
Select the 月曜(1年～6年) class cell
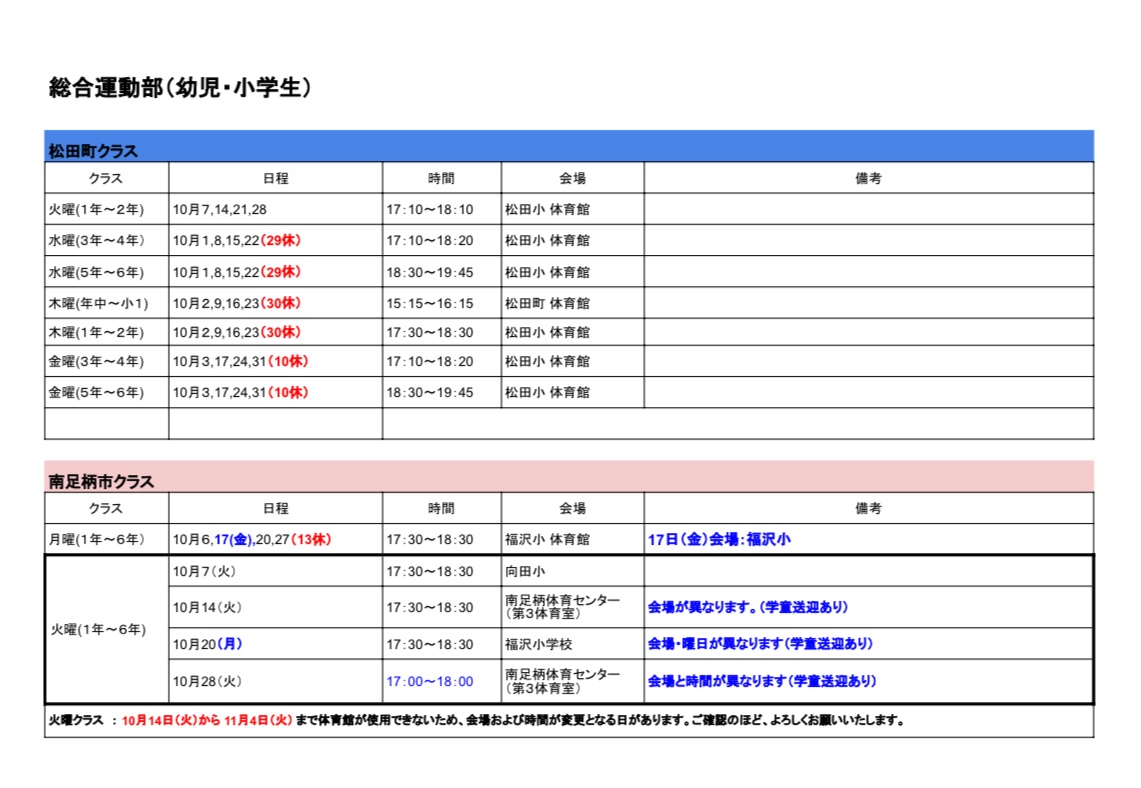click(x=97, y=539)
